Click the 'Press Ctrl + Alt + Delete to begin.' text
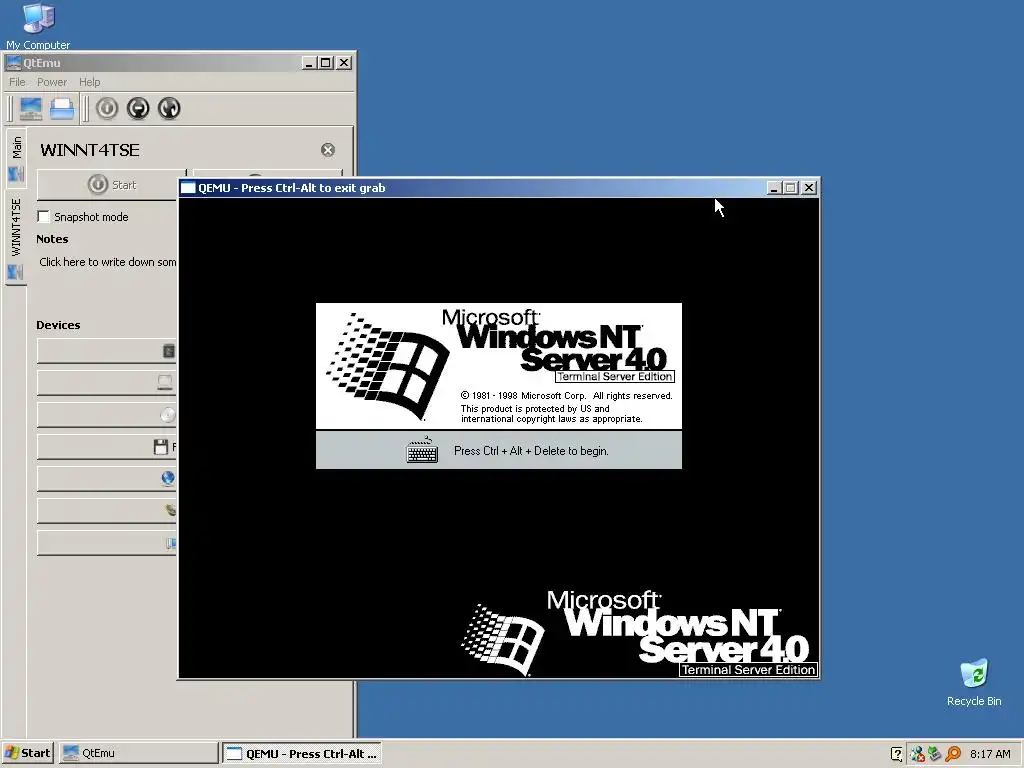 (531, 451)
